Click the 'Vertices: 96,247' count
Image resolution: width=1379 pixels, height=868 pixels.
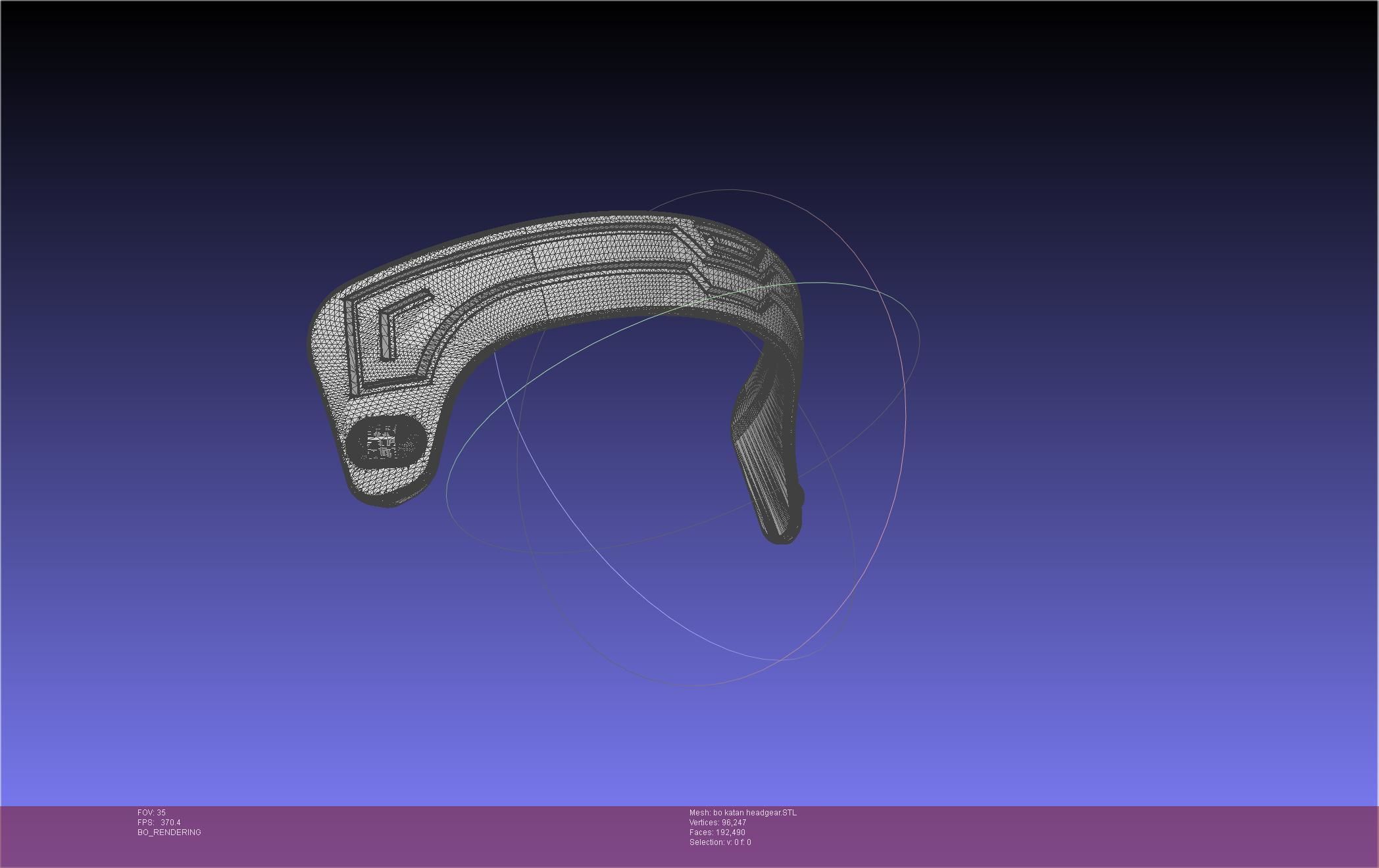point(718,823)
